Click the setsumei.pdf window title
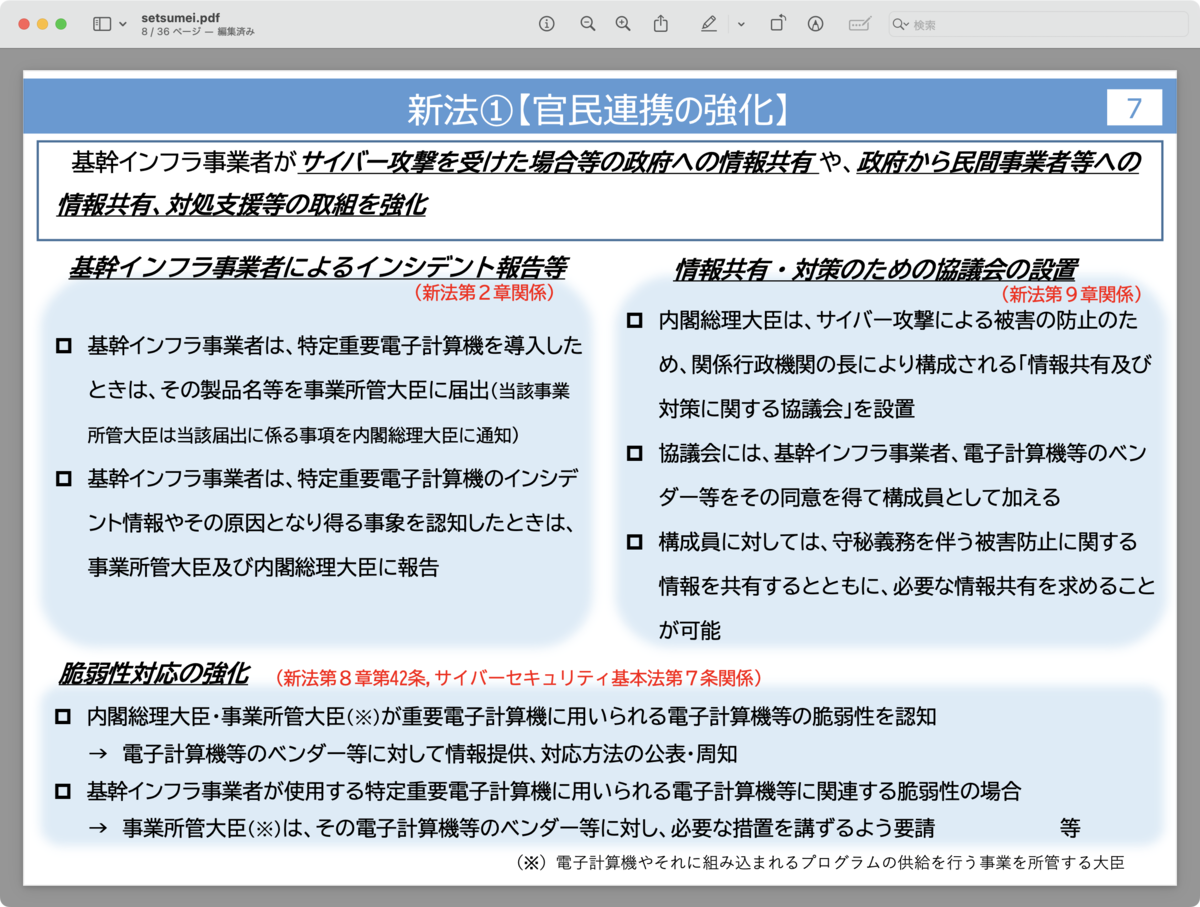Viewport: 1200px width, 907px height. 181,18
